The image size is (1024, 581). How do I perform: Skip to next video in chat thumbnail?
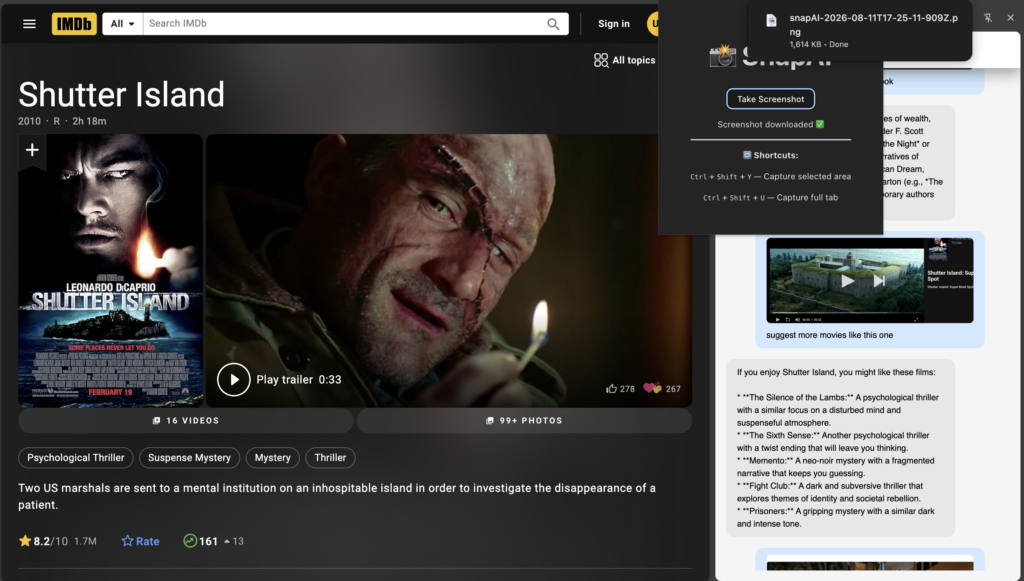point(879,281)
